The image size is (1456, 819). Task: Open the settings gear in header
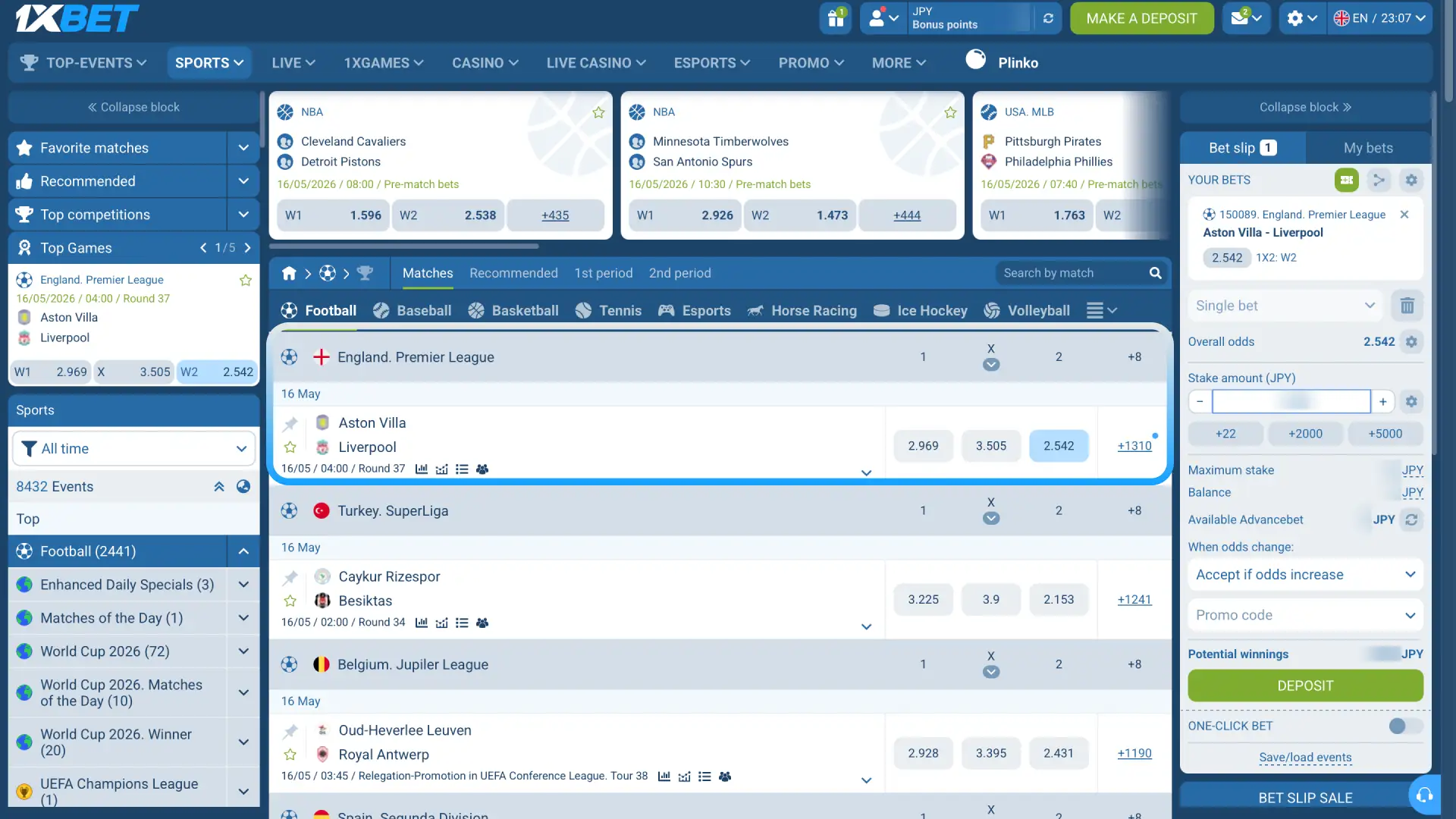click(1301, 18)
